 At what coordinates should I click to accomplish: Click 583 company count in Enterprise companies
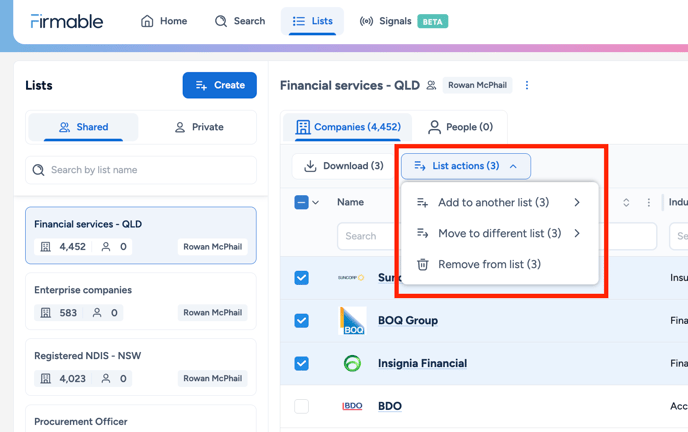[68, 313]
